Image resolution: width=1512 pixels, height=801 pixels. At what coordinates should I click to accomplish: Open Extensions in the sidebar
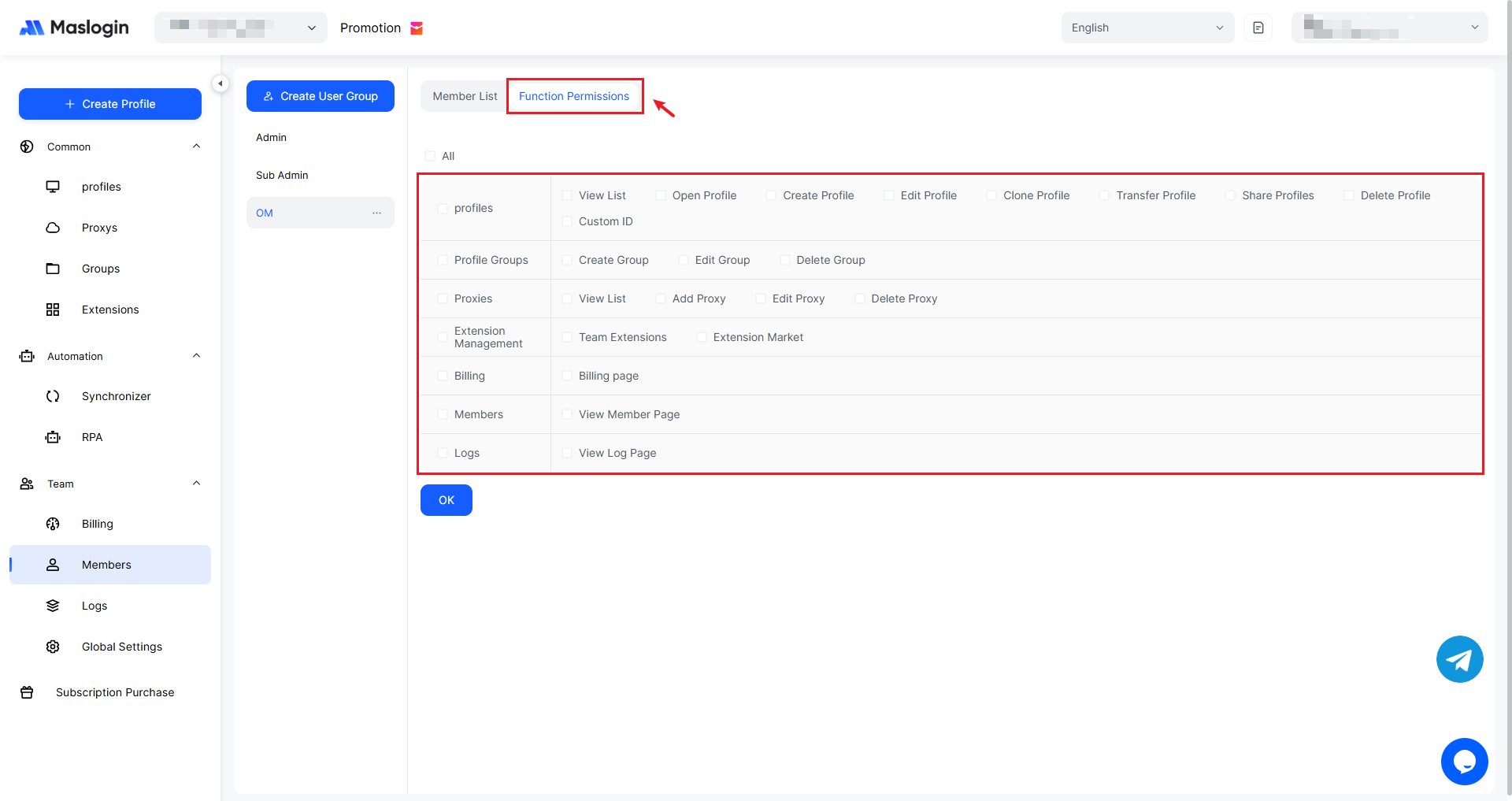(109, 310)
